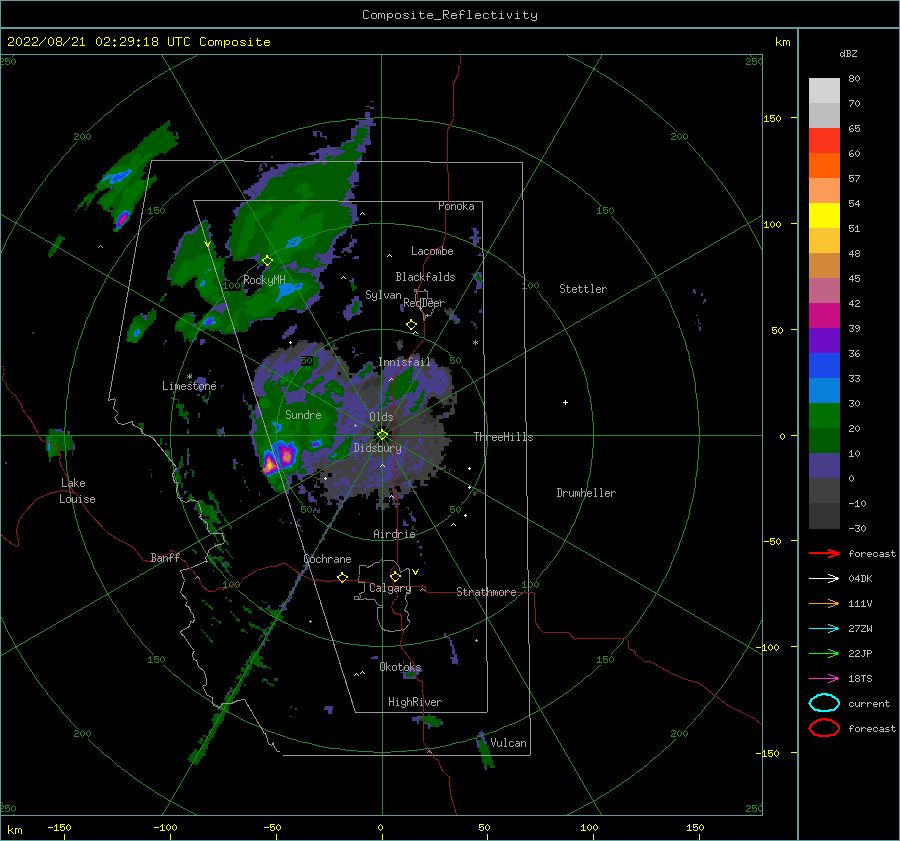Select the orange 111V arrow legend icon

[x=824, y=603]
